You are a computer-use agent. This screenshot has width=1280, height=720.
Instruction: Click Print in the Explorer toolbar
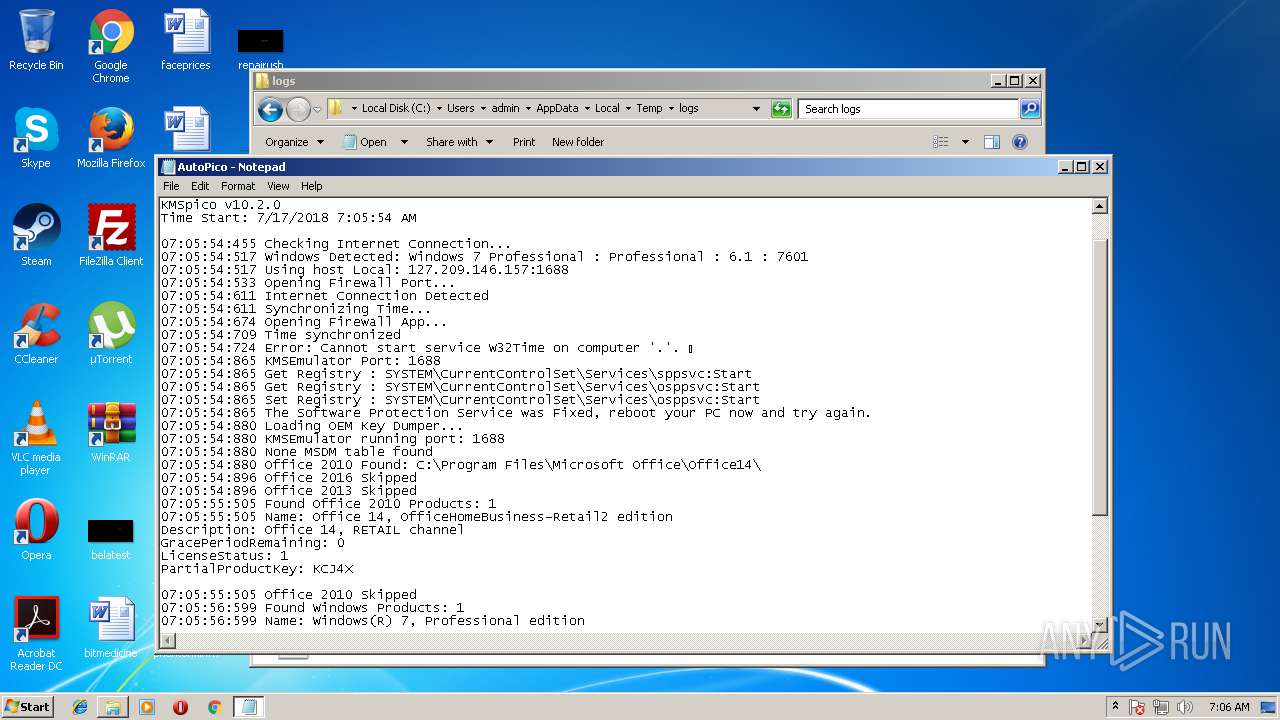pyautogui.click(x=524, y=142)
